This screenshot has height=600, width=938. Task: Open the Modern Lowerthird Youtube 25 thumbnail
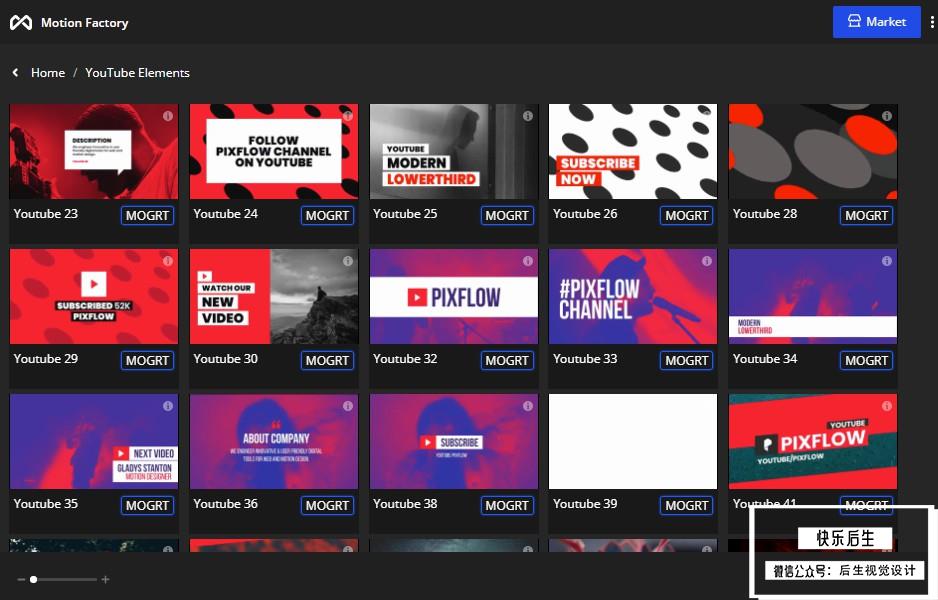click(x=454, y=151)
